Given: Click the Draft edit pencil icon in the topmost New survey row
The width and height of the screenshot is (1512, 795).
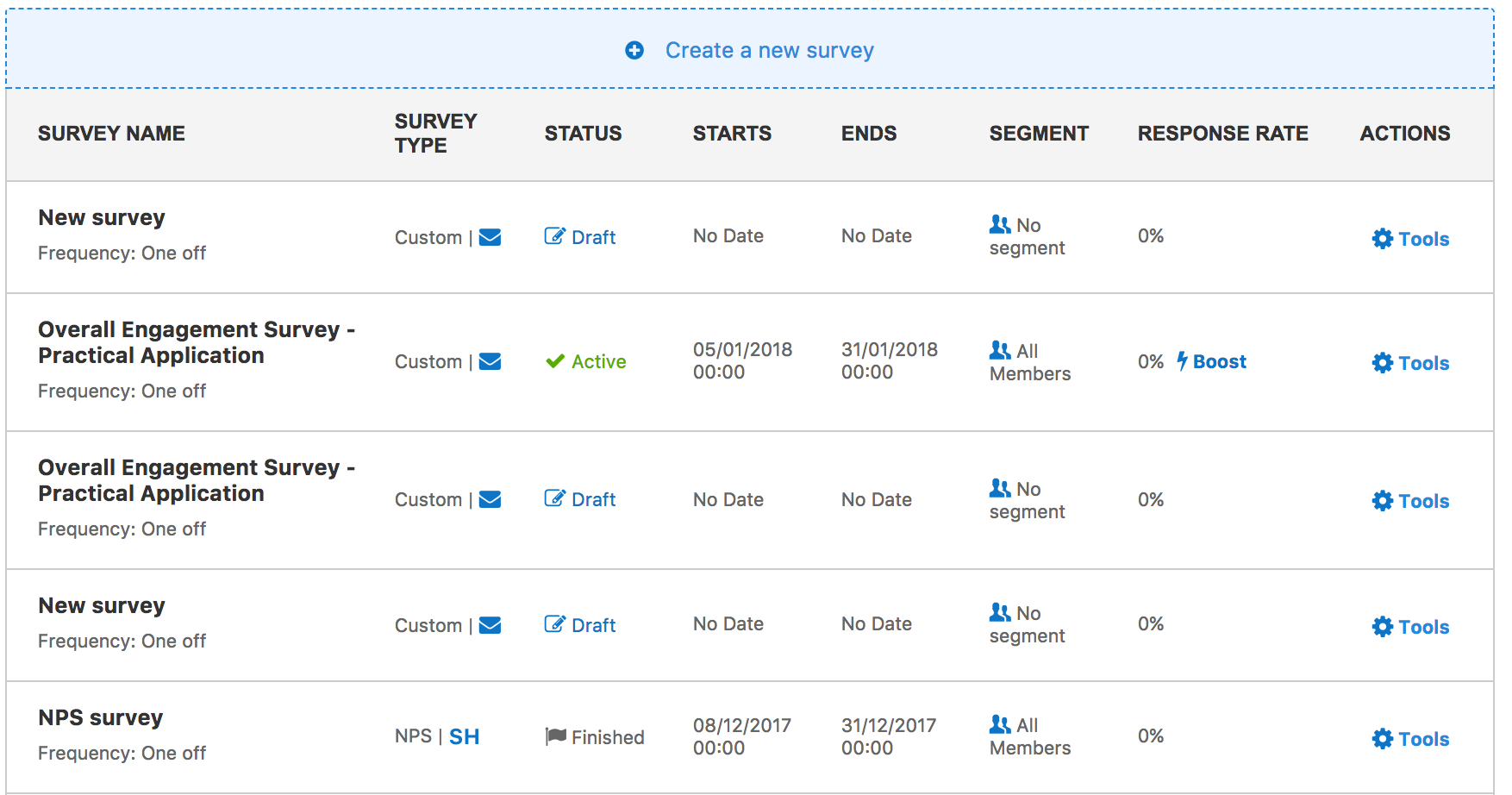Looking at the screenshot, I should click(x=555, y=236).
